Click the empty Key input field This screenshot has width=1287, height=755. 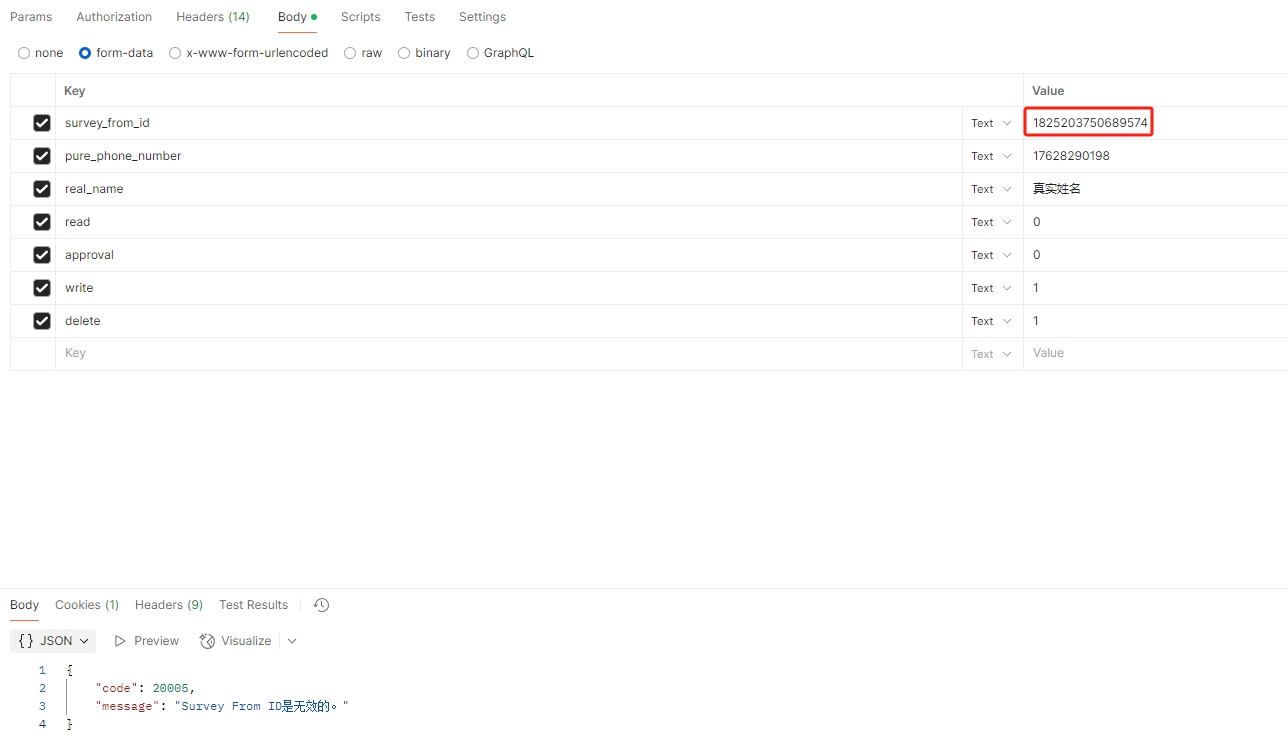click(500, 353)
